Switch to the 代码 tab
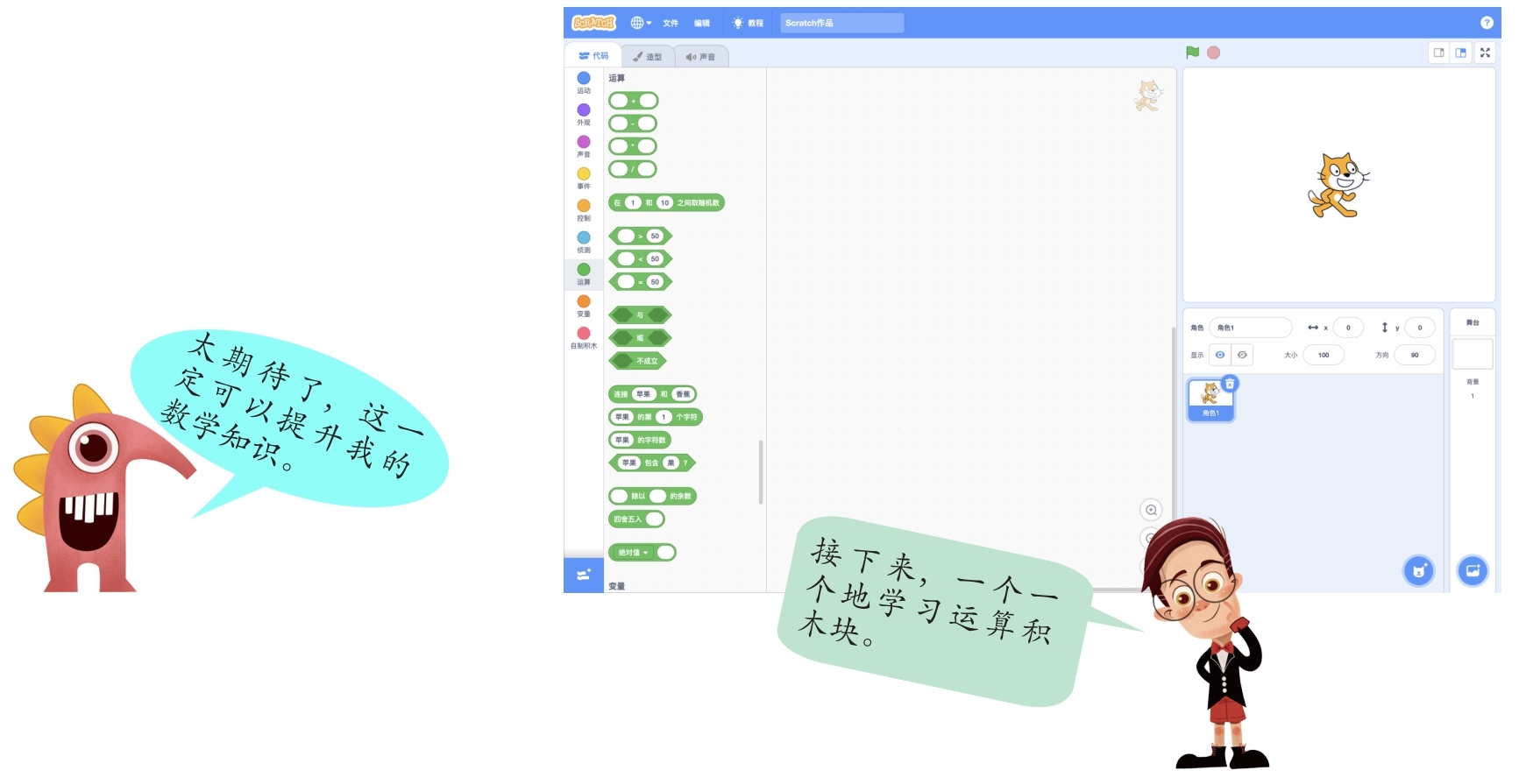Viewport: 1519px width, 784px height. point(593,55)
